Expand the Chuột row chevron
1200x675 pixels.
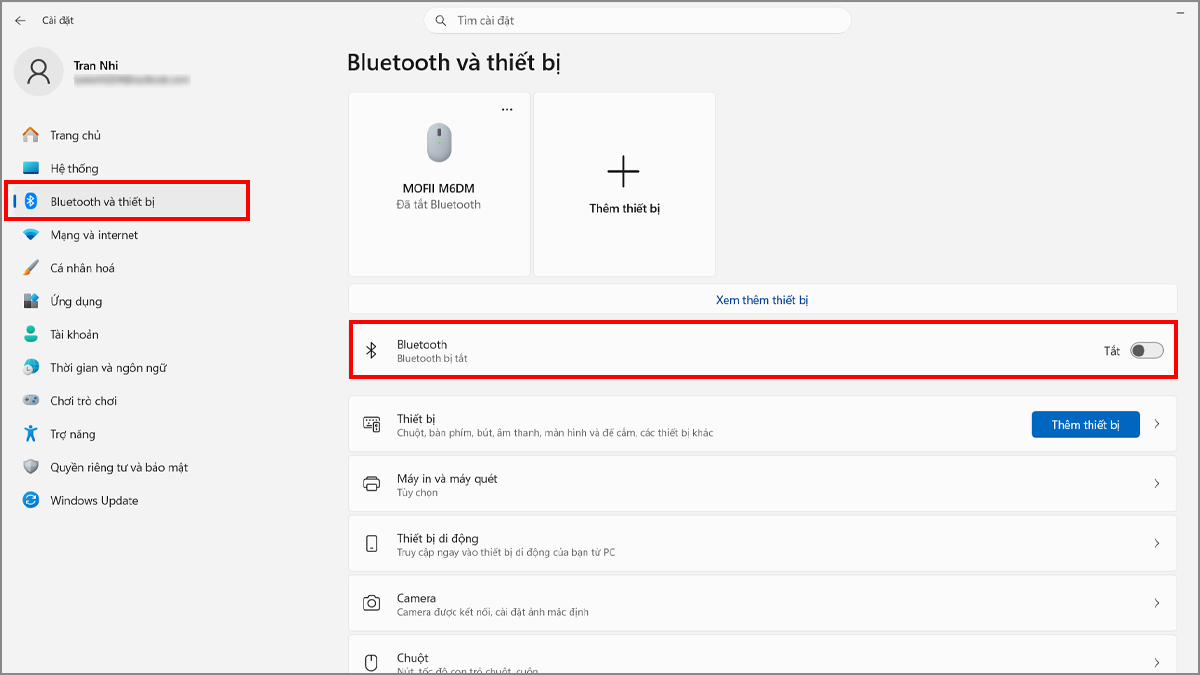(1157, 663)
